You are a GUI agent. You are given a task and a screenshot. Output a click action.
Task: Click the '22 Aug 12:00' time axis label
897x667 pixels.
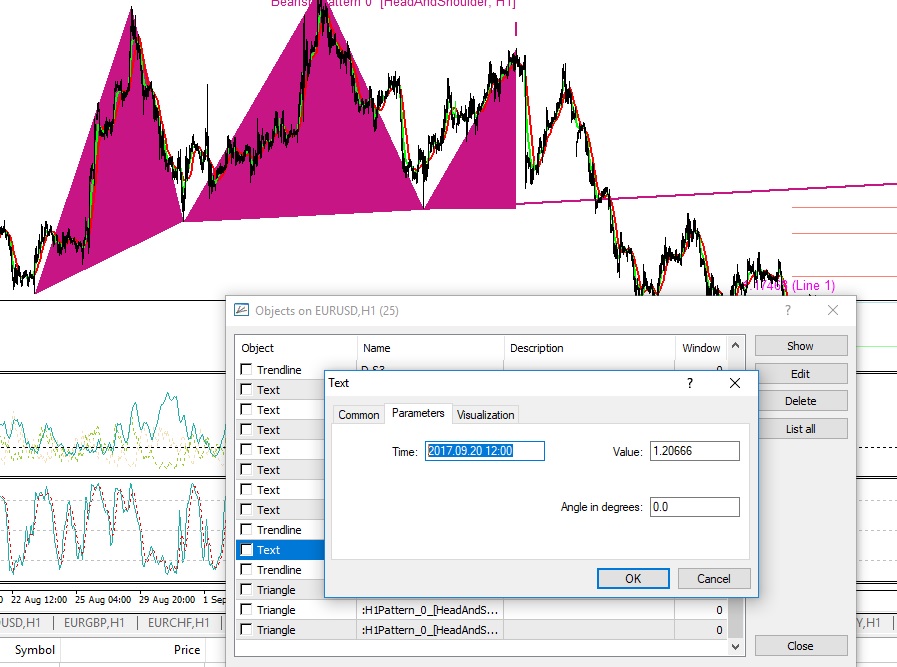(39, 599)
